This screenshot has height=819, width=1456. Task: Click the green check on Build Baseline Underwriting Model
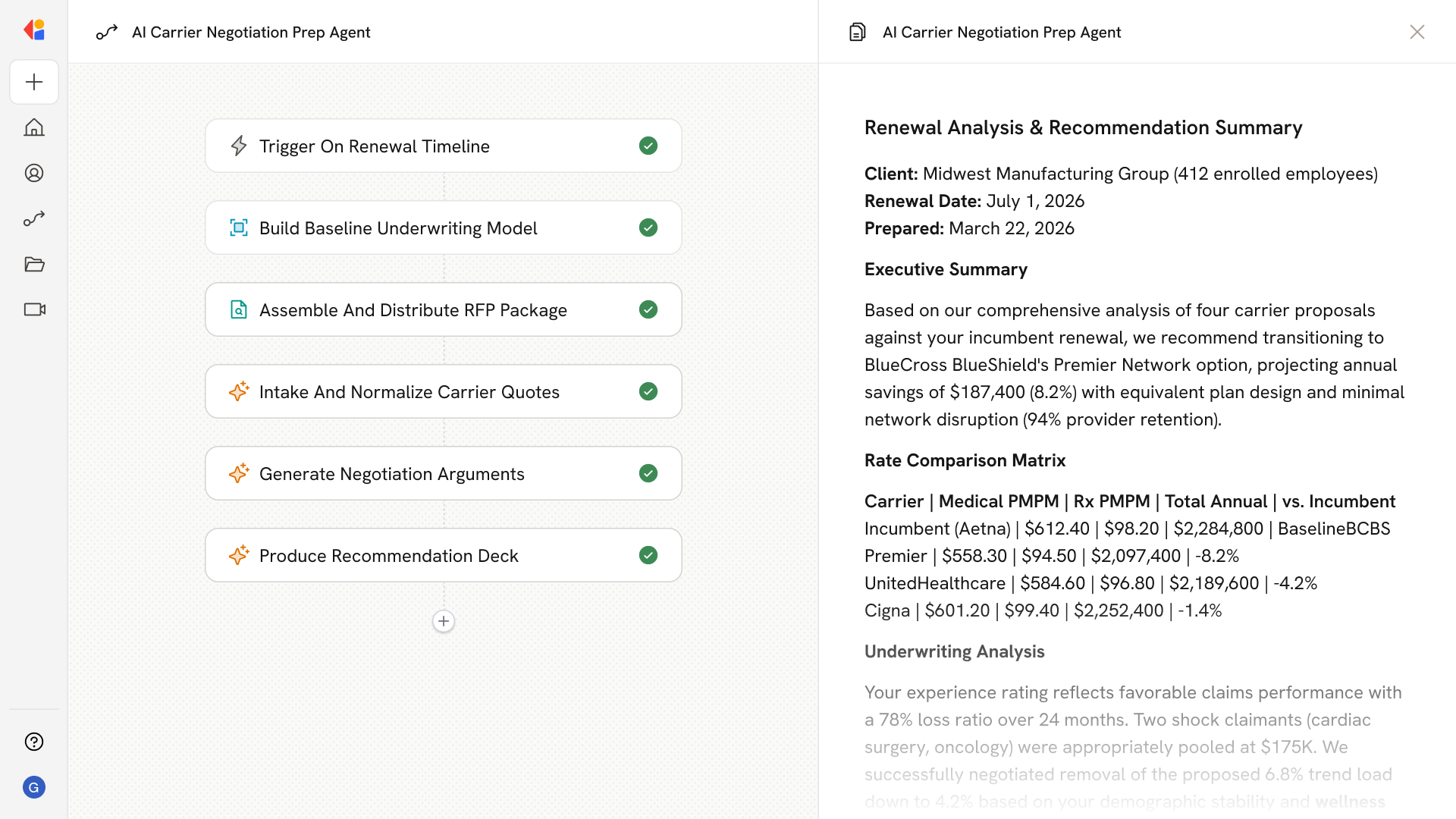(648, 227)
